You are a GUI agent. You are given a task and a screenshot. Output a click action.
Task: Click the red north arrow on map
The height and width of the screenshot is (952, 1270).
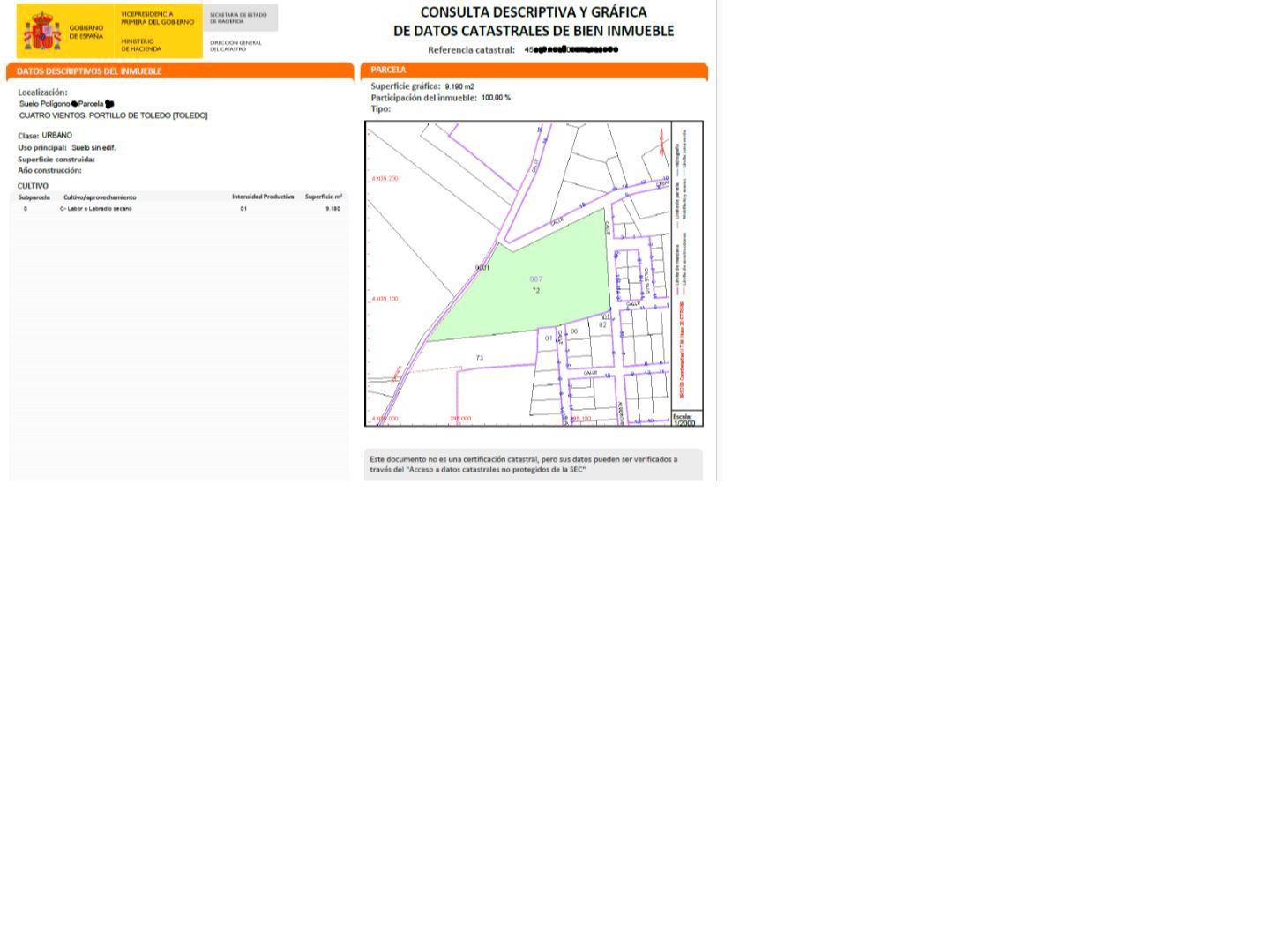(x=661, y=141)
